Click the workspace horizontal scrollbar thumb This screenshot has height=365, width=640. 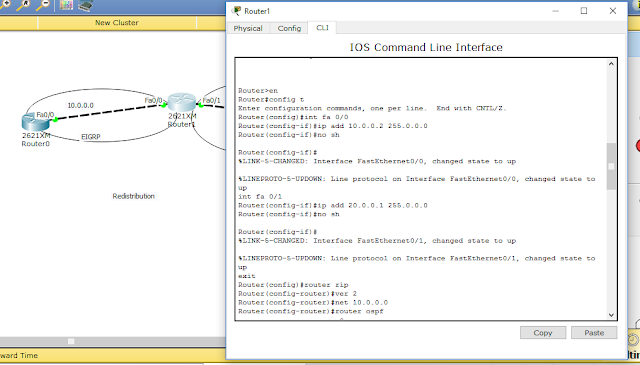(71, 341)
